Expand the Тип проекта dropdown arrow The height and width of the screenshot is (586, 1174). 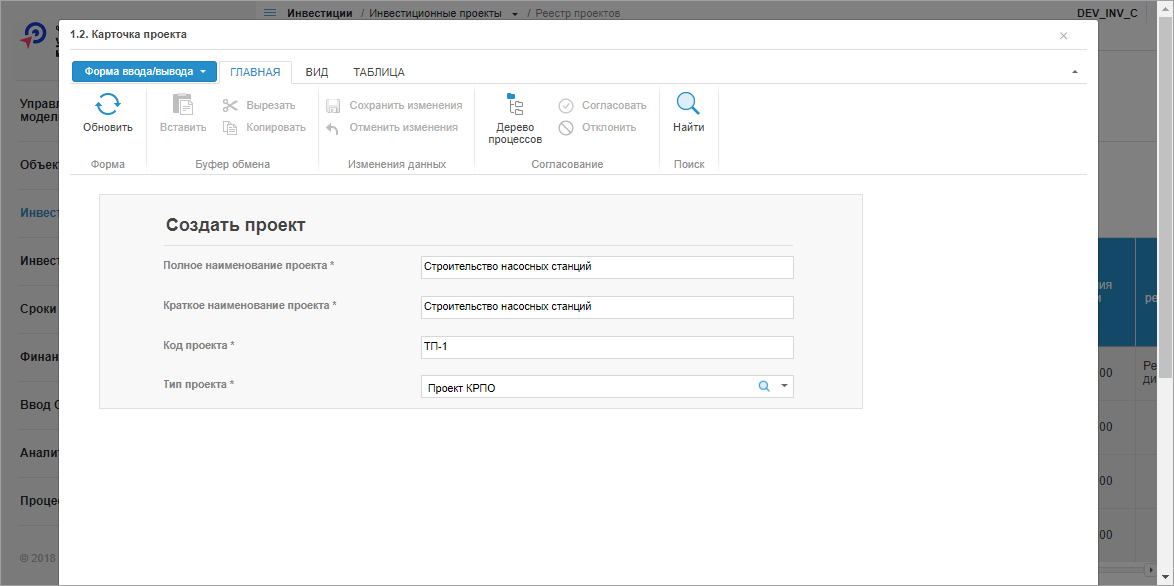[x=784, y=386]
